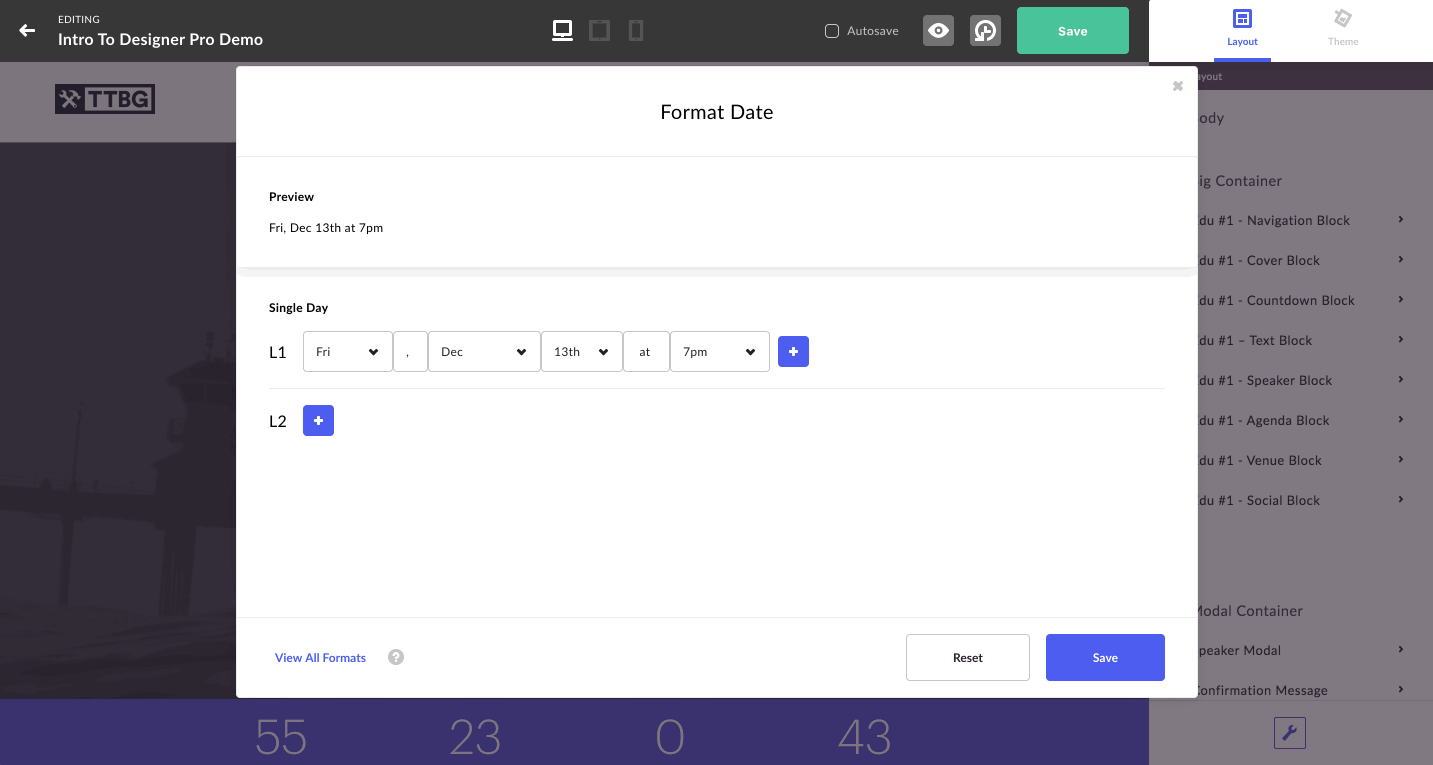Add element to line L1
This screenshot has height=765, width=1433.
(x=793, y=352)
